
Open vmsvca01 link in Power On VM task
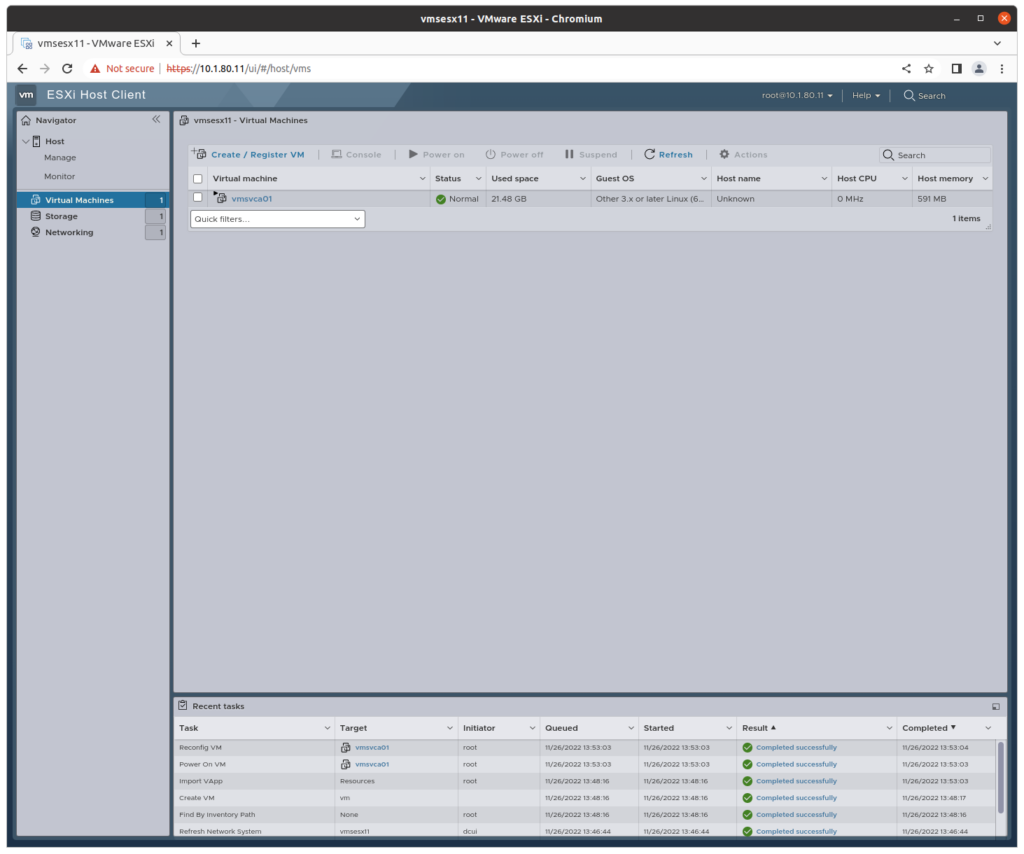click(372, 765)
